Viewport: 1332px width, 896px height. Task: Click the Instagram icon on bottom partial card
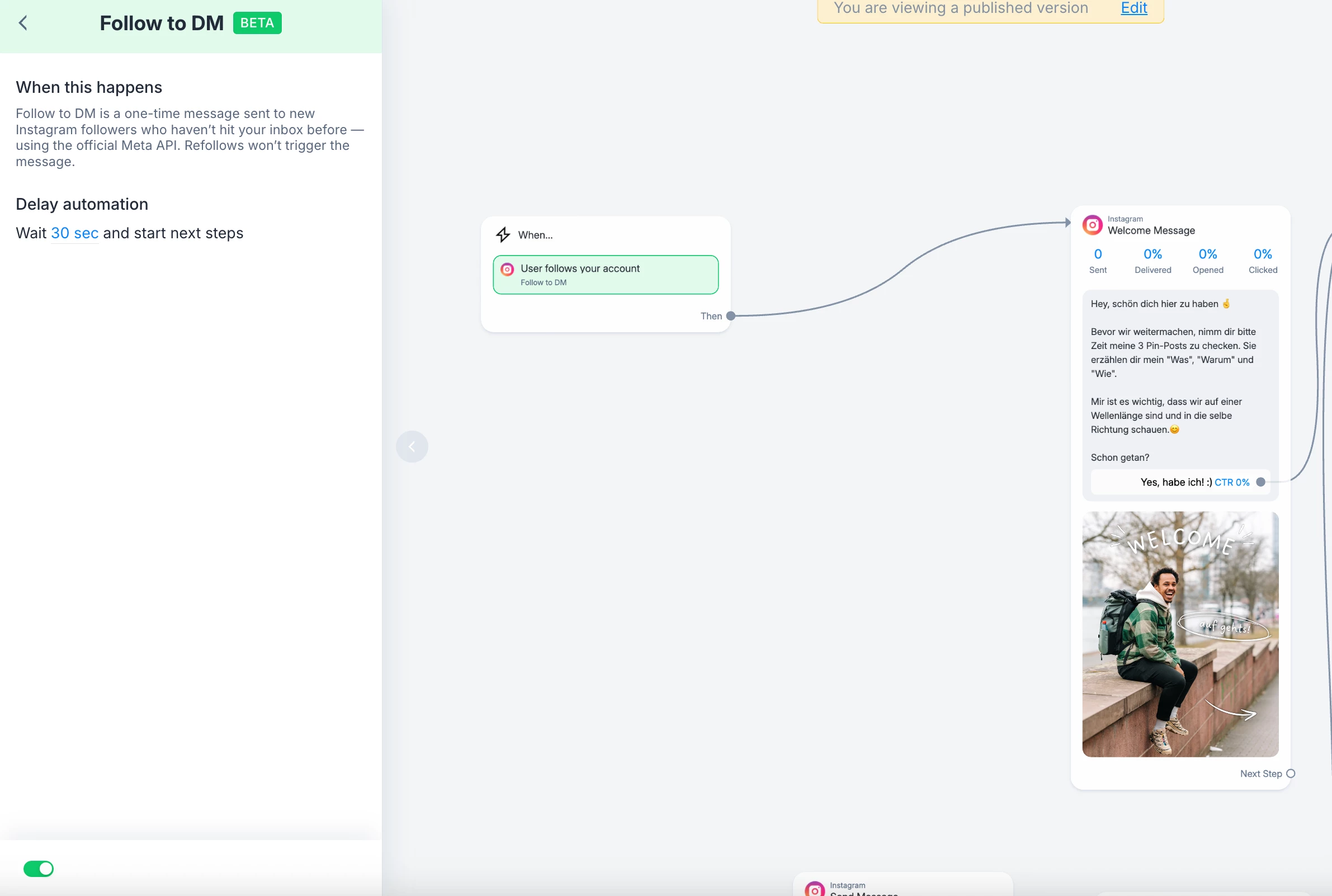click(x=815, y=889)
